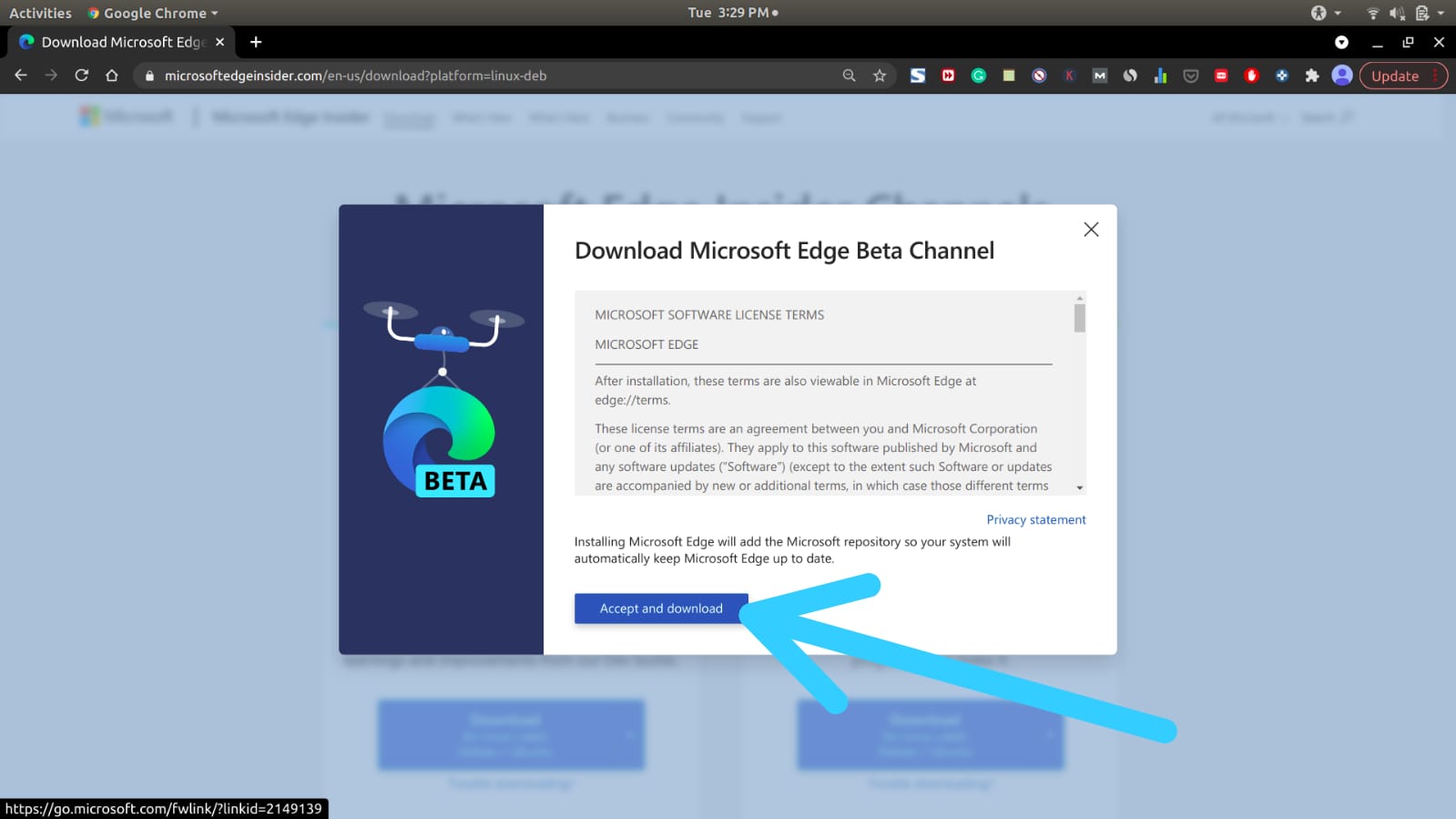Open the red fast-forward extension
1456x819 pixels.
tap(948, 76)
